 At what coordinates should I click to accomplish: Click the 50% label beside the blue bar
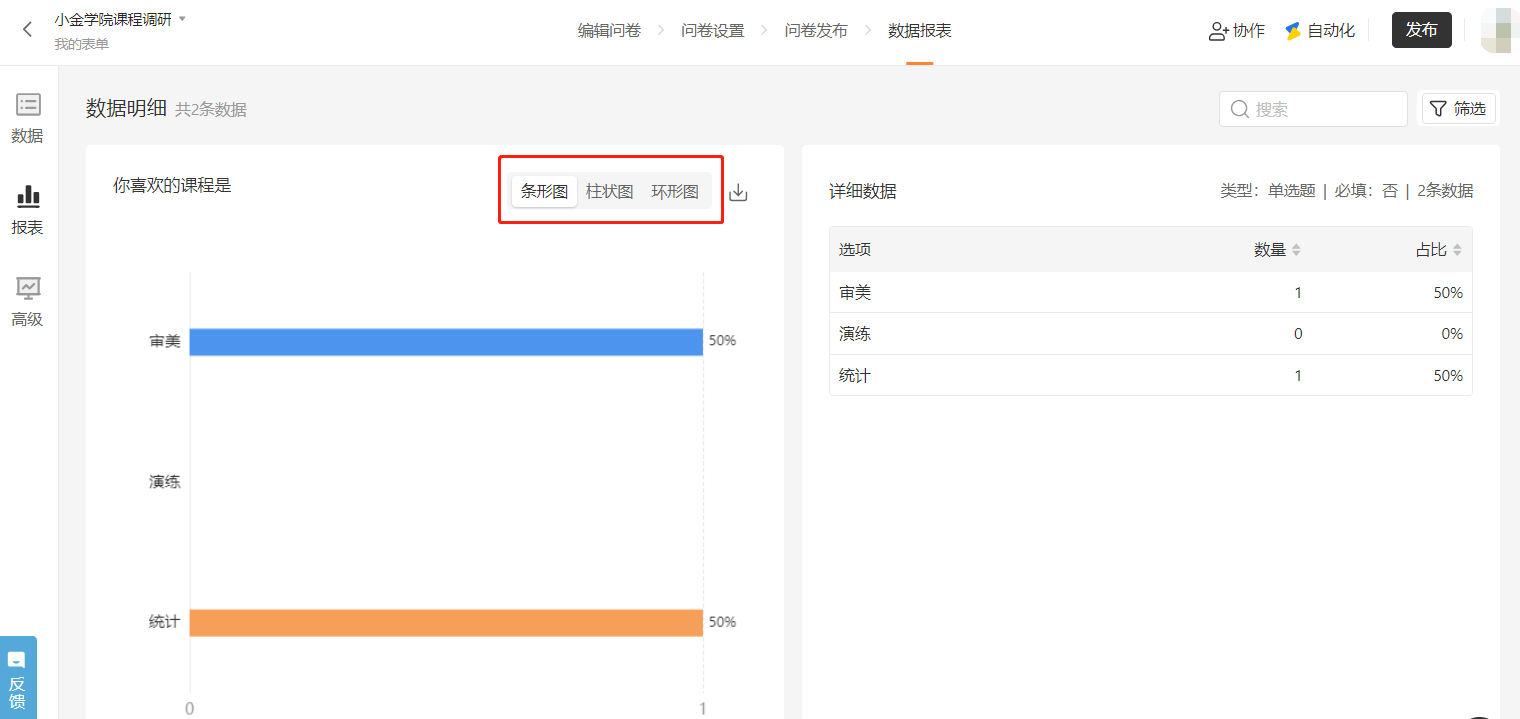click(x=722, y=341)
